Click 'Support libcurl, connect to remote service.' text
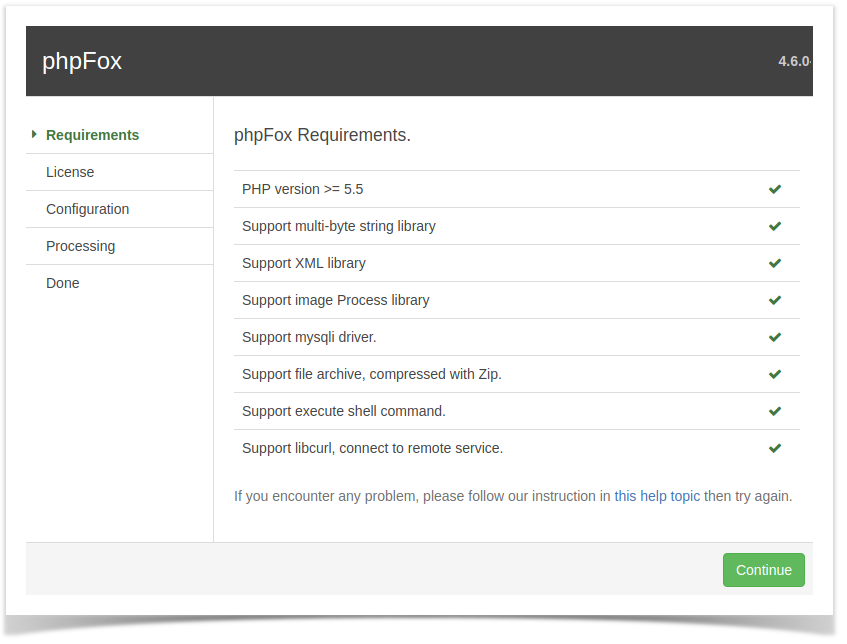This screenshot has width=847, height=644. [372, 448]
